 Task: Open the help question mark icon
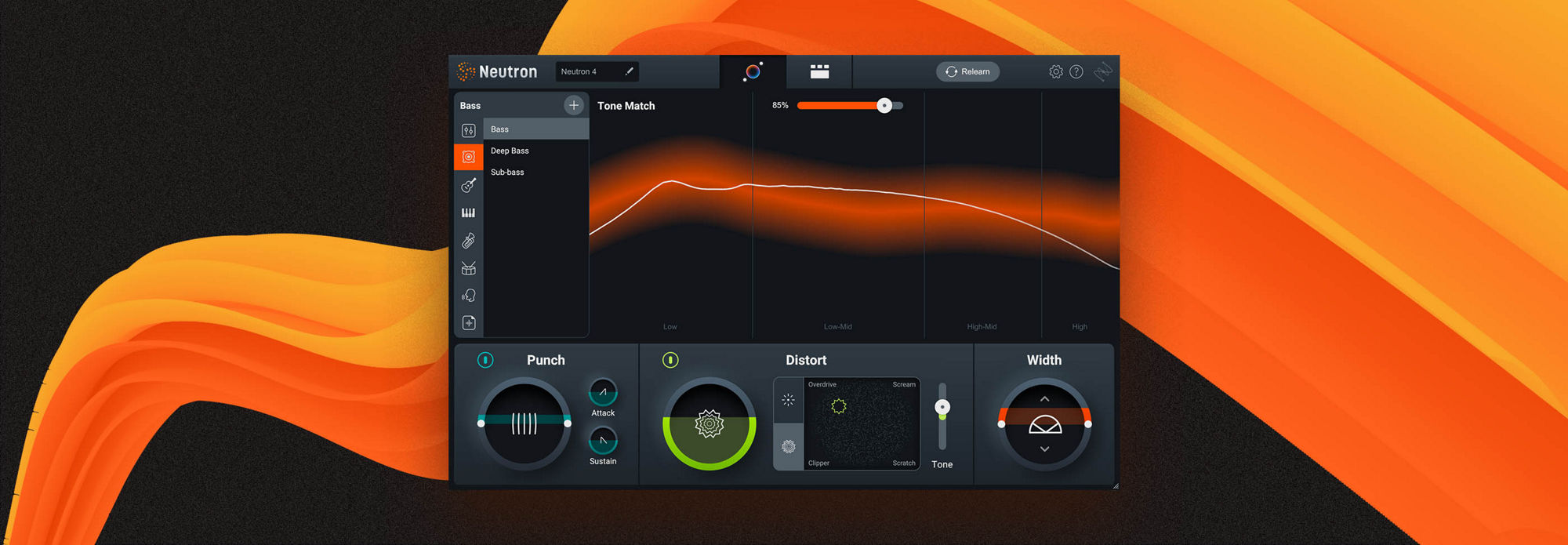click(1076, 71)
